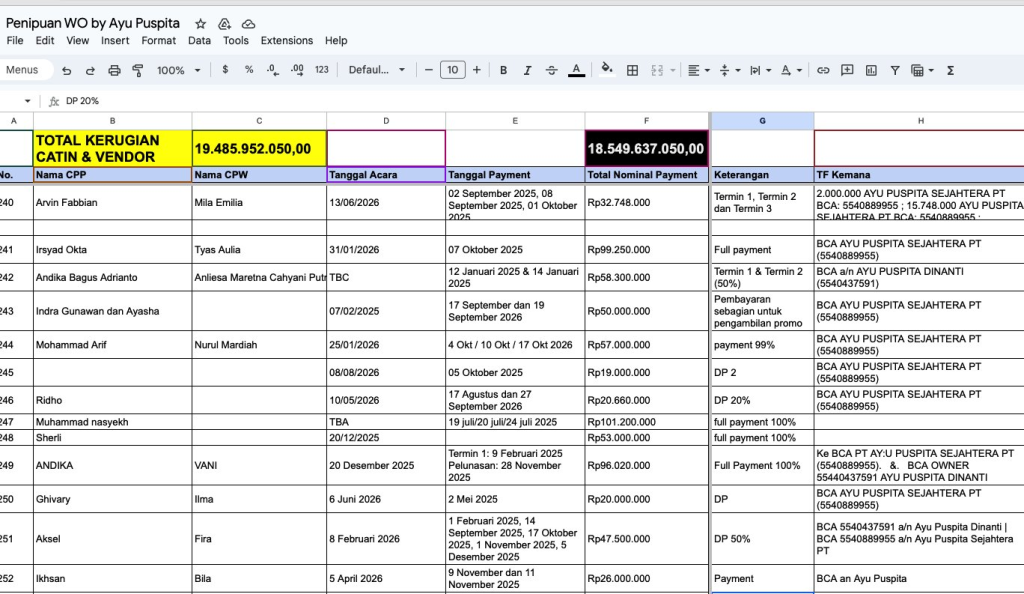Open the 100% zoom dropdown
1024x594 pixels.
[177, 70]
